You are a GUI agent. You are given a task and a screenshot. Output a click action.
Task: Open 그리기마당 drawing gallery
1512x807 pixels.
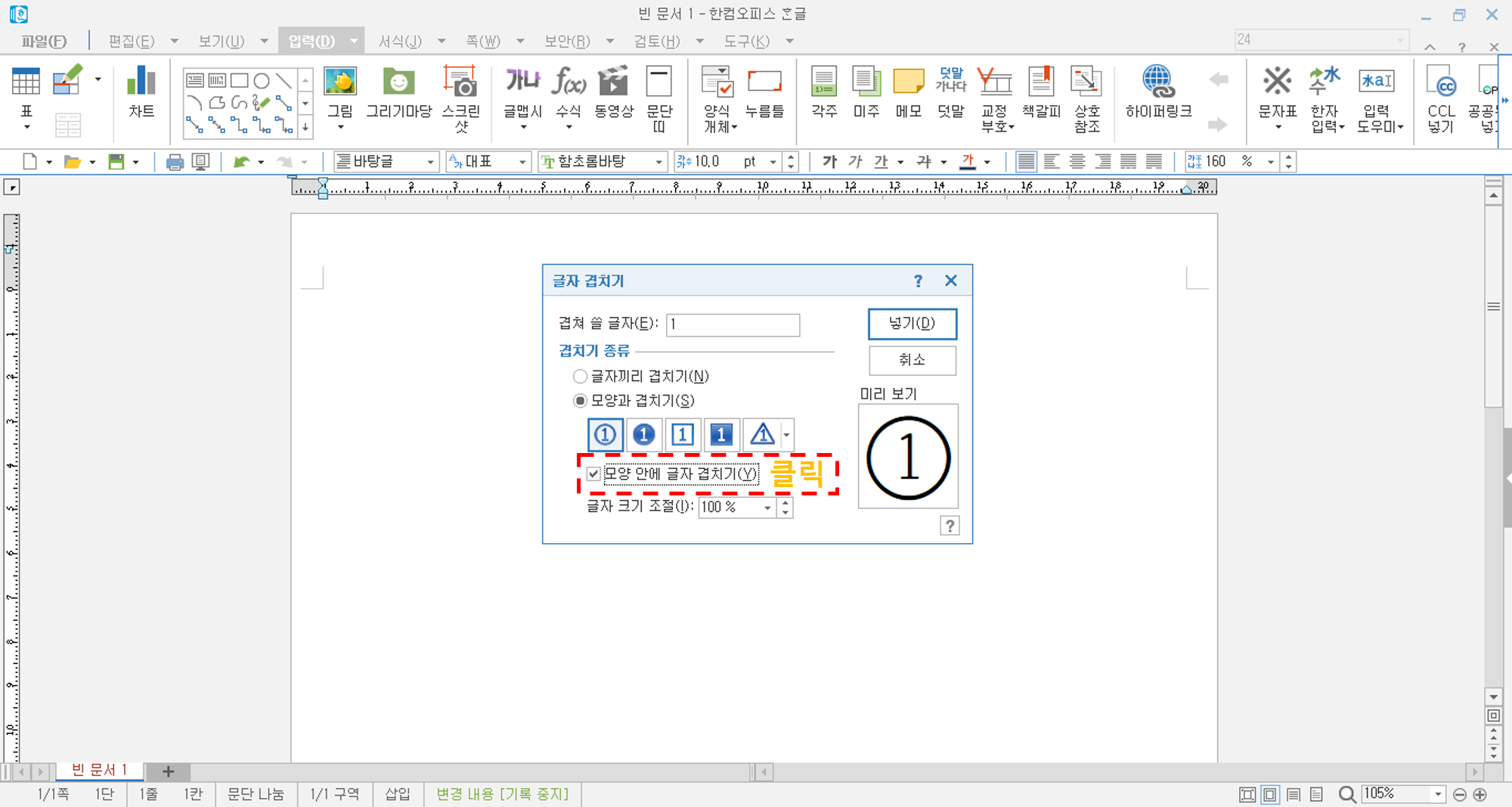click(x=399, y=92)
